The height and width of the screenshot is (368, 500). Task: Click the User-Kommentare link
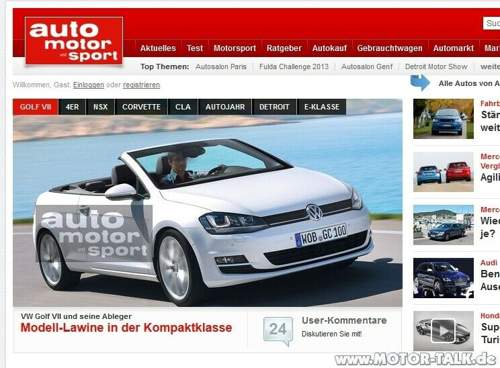pos(344,321)
